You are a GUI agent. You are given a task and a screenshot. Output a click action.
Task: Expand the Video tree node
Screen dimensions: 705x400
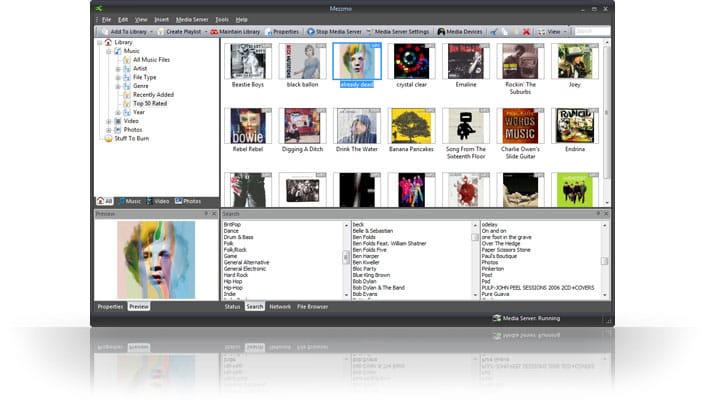tap(108, 121)
